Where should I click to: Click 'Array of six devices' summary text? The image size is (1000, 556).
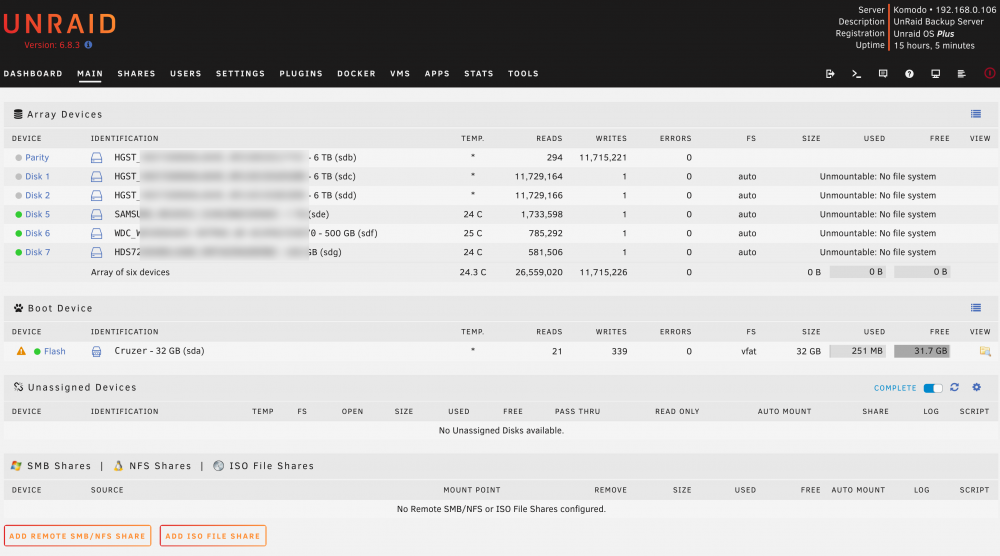[x=130, y=272]
